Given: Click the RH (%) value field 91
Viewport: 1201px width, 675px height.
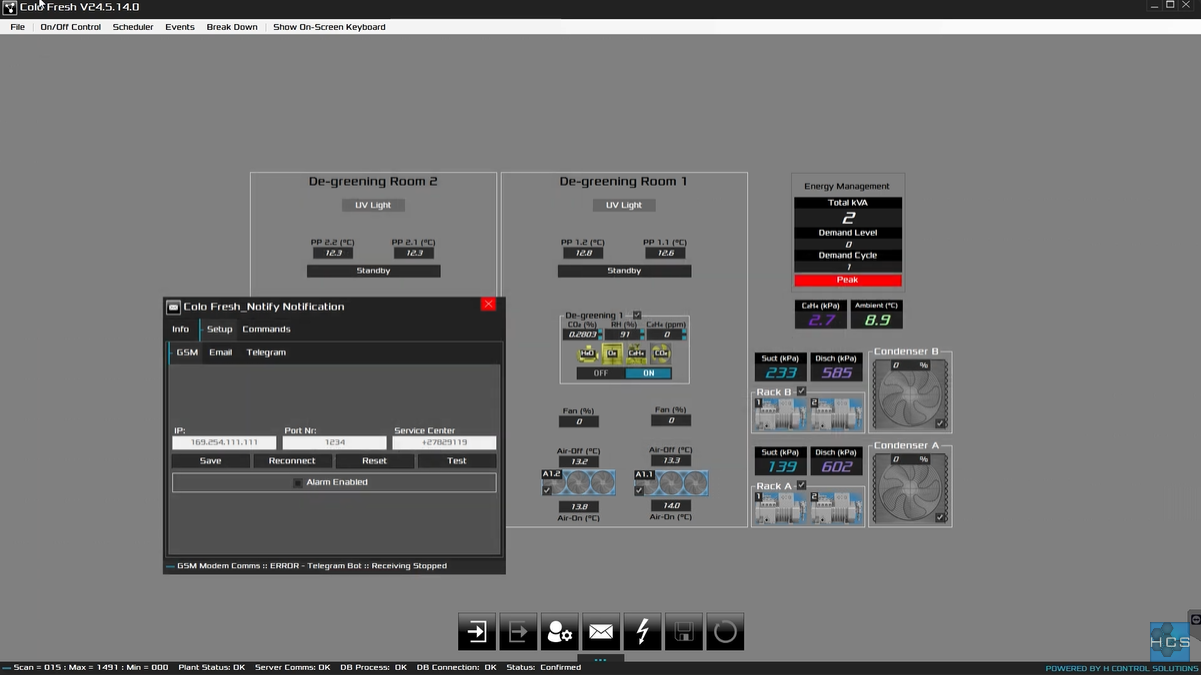Looking at the screenshot, I should coord(625,335).
